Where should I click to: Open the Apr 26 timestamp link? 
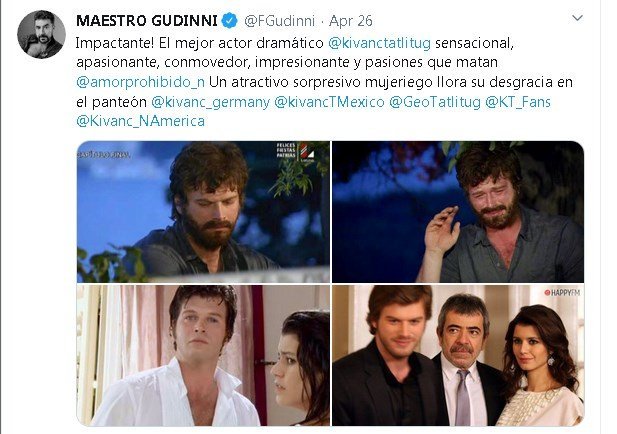click(x=351, y=21)
